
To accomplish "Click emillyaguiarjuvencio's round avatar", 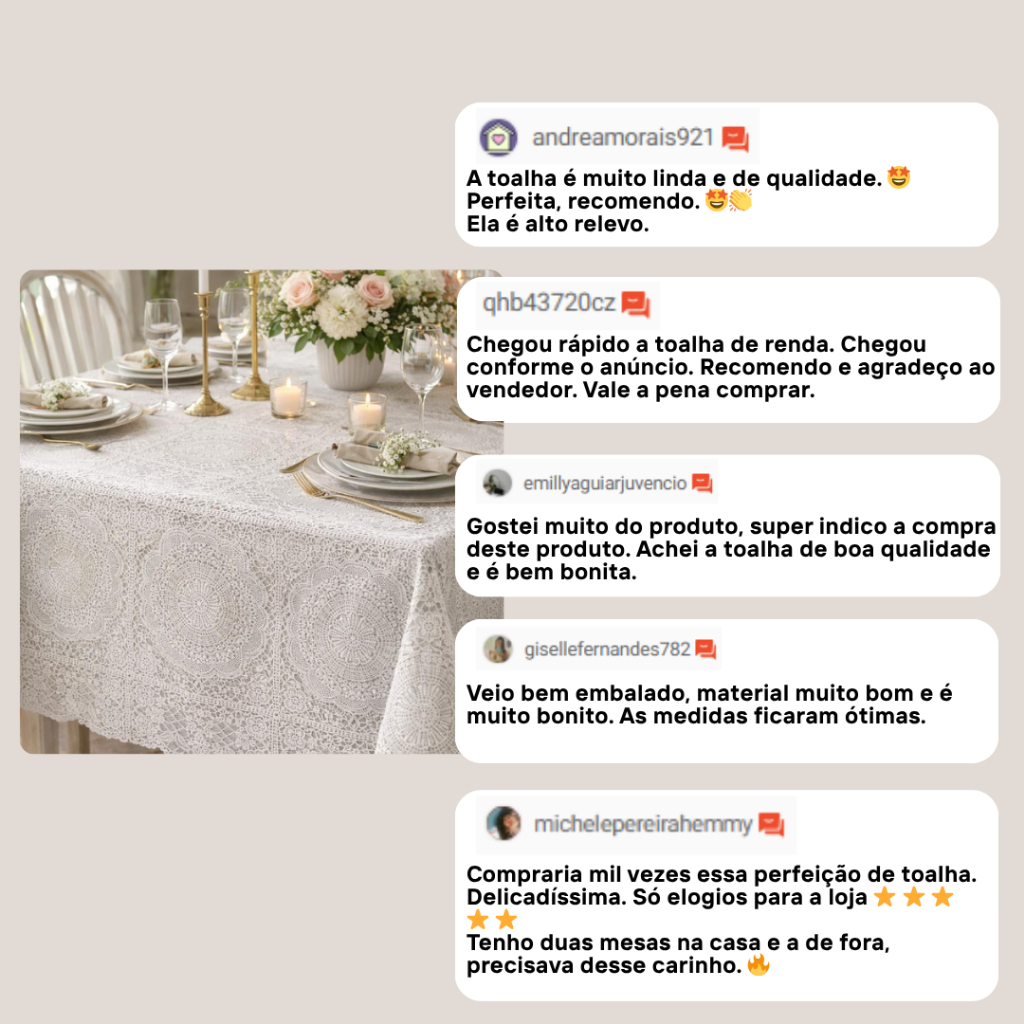I will (x=497, y=483).
